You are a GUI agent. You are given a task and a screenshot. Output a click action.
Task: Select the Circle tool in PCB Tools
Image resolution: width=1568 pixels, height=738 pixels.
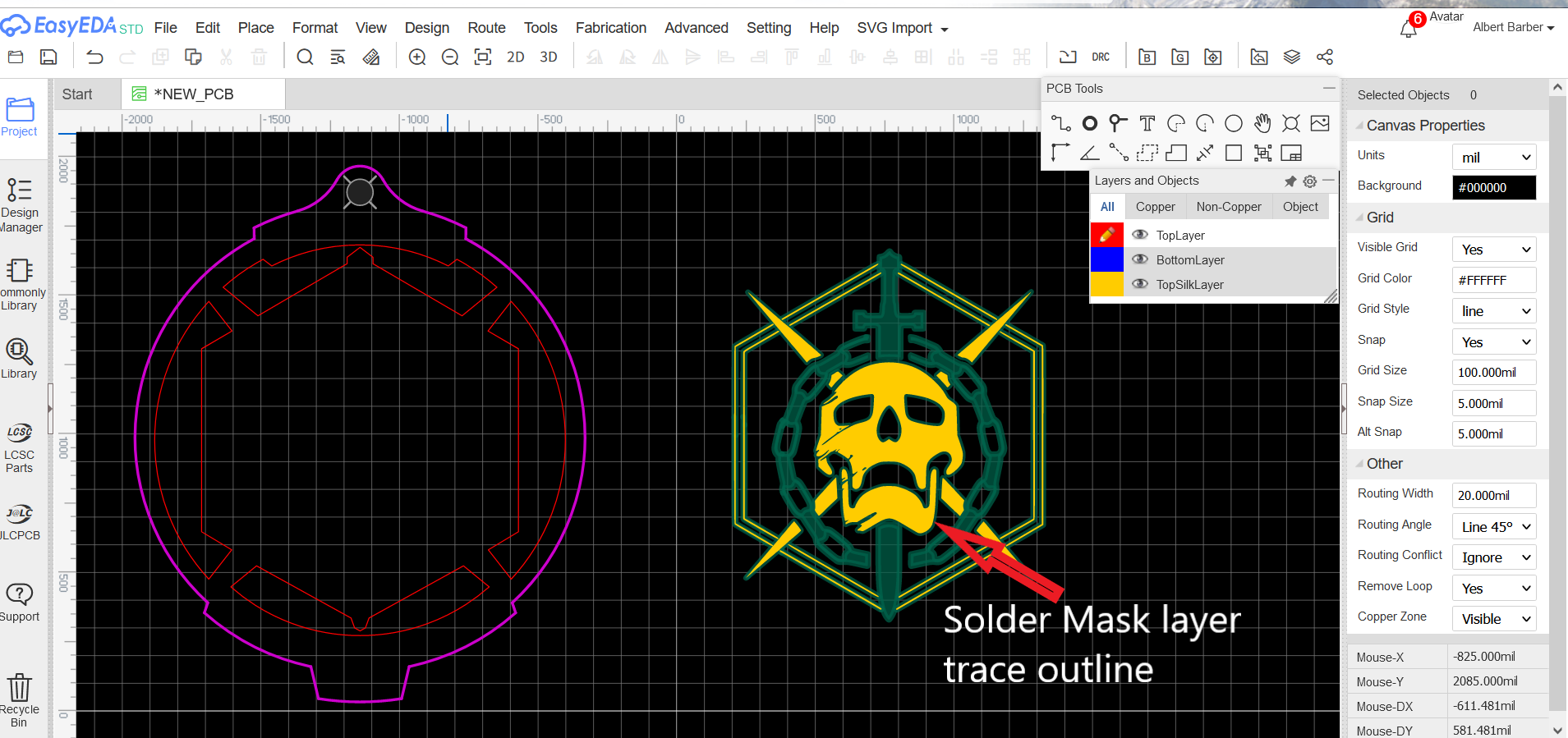pos(1234,123)
